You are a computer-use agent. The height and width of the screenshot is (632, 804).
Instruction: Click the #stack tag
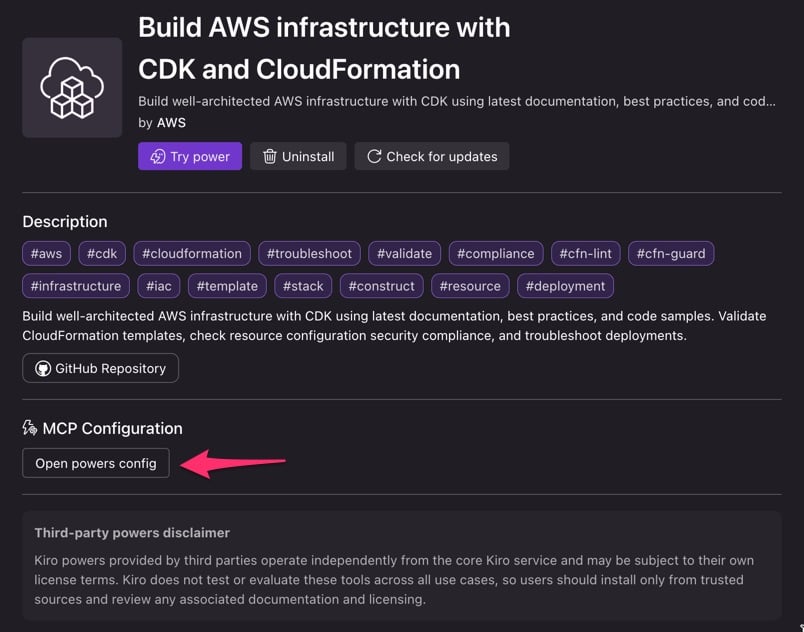[302, 286]
